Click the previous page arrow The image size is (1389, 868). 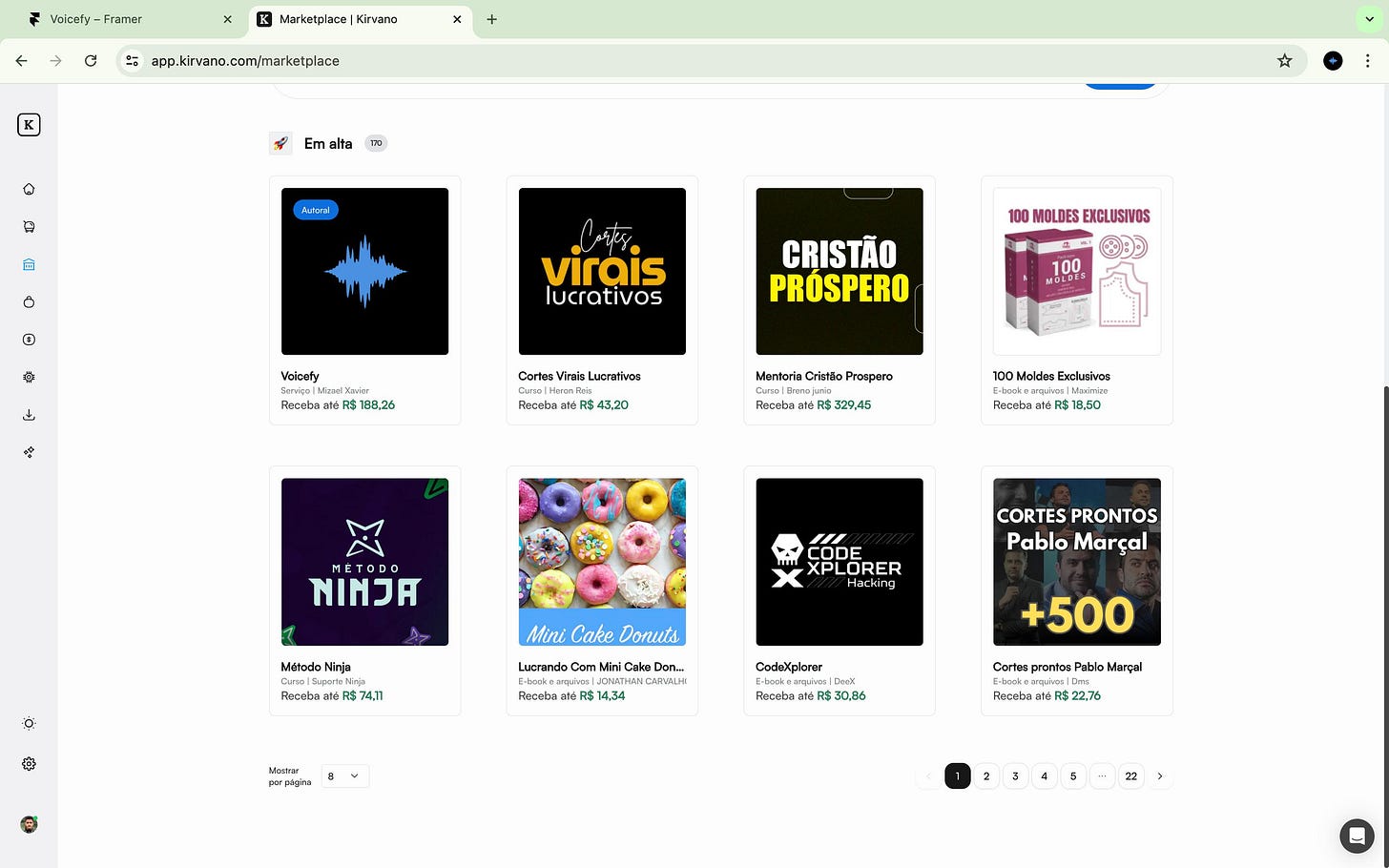[928, 776]
